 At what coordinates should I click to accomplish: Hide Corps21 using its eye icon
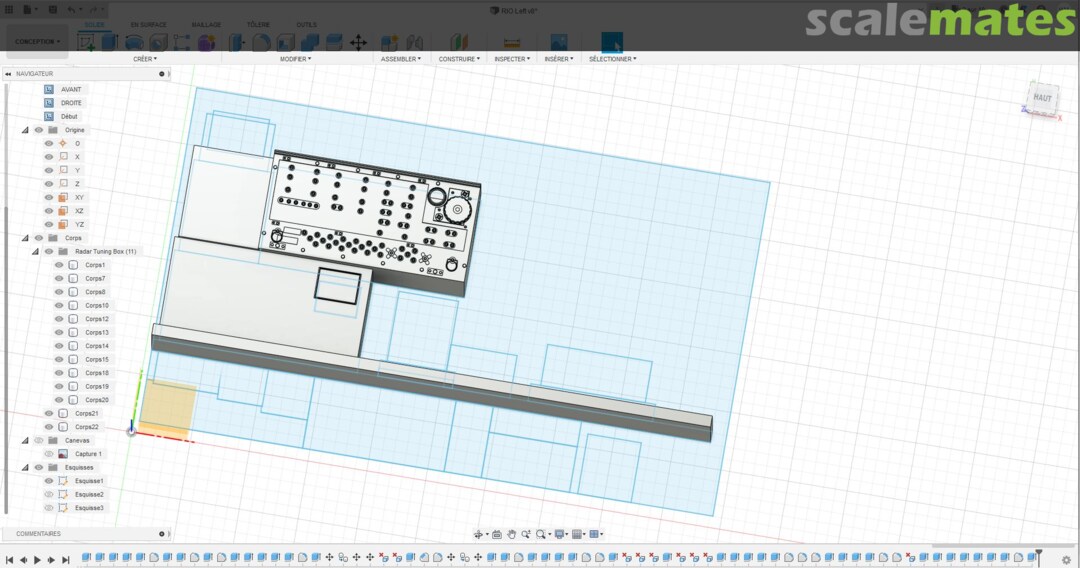pyautogui.click(x=48, y=413)
